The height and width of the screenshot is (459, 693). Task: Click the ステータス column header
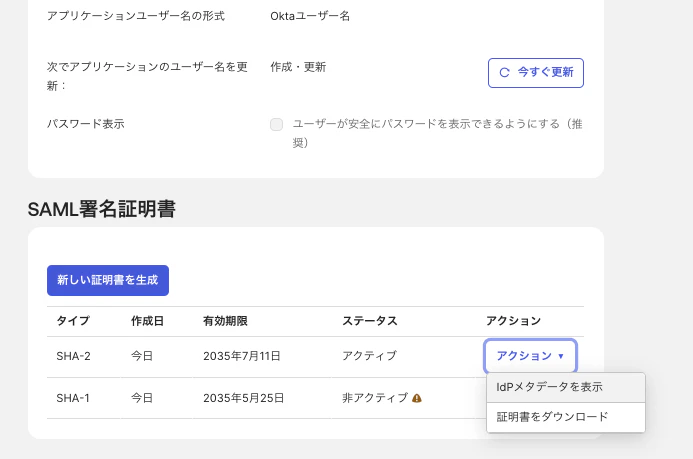click(x=369, y=321)
